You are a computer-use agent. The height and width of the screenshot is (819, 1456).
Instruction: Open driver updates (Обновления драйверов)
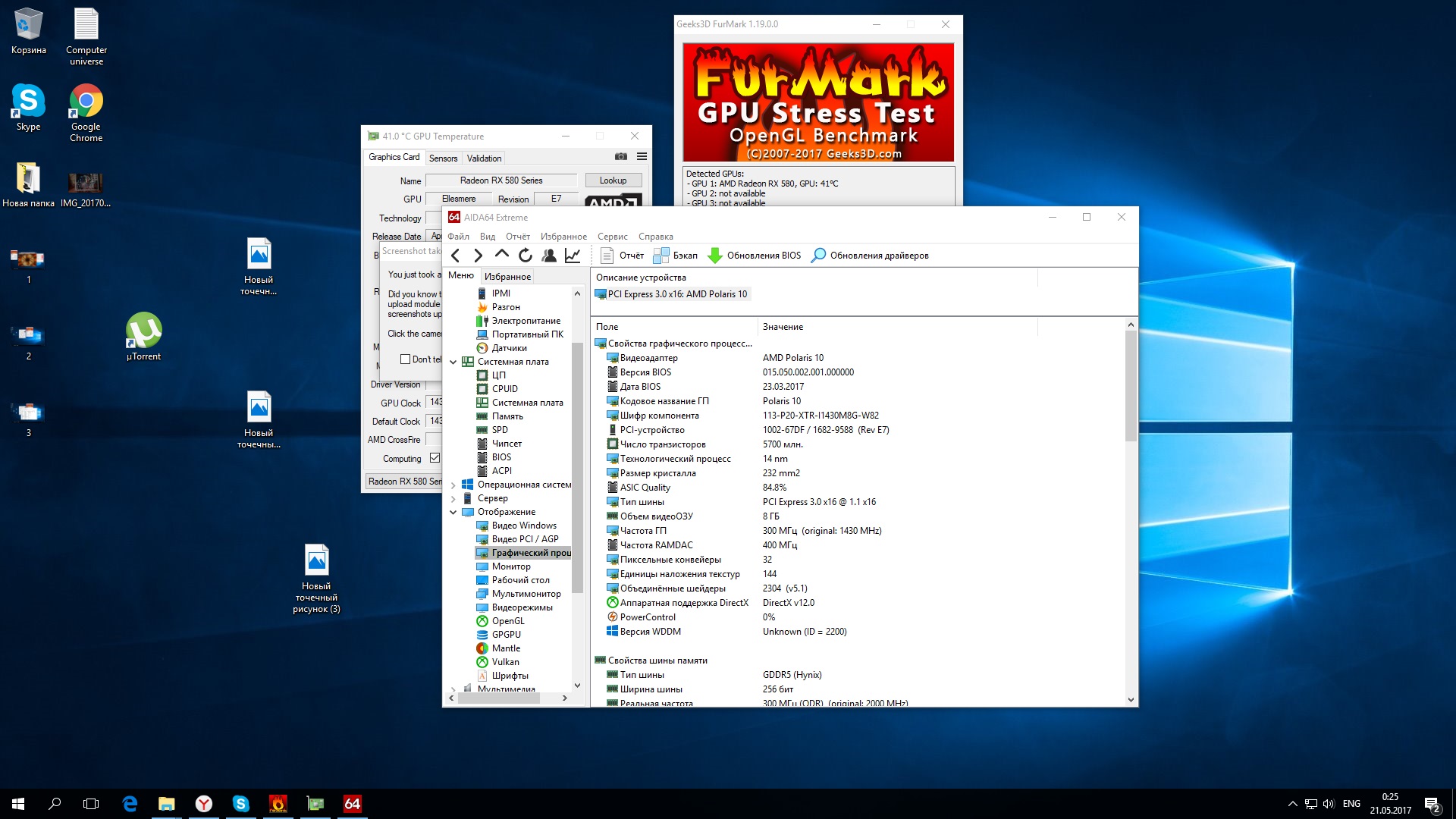click(x=870, y=256)
